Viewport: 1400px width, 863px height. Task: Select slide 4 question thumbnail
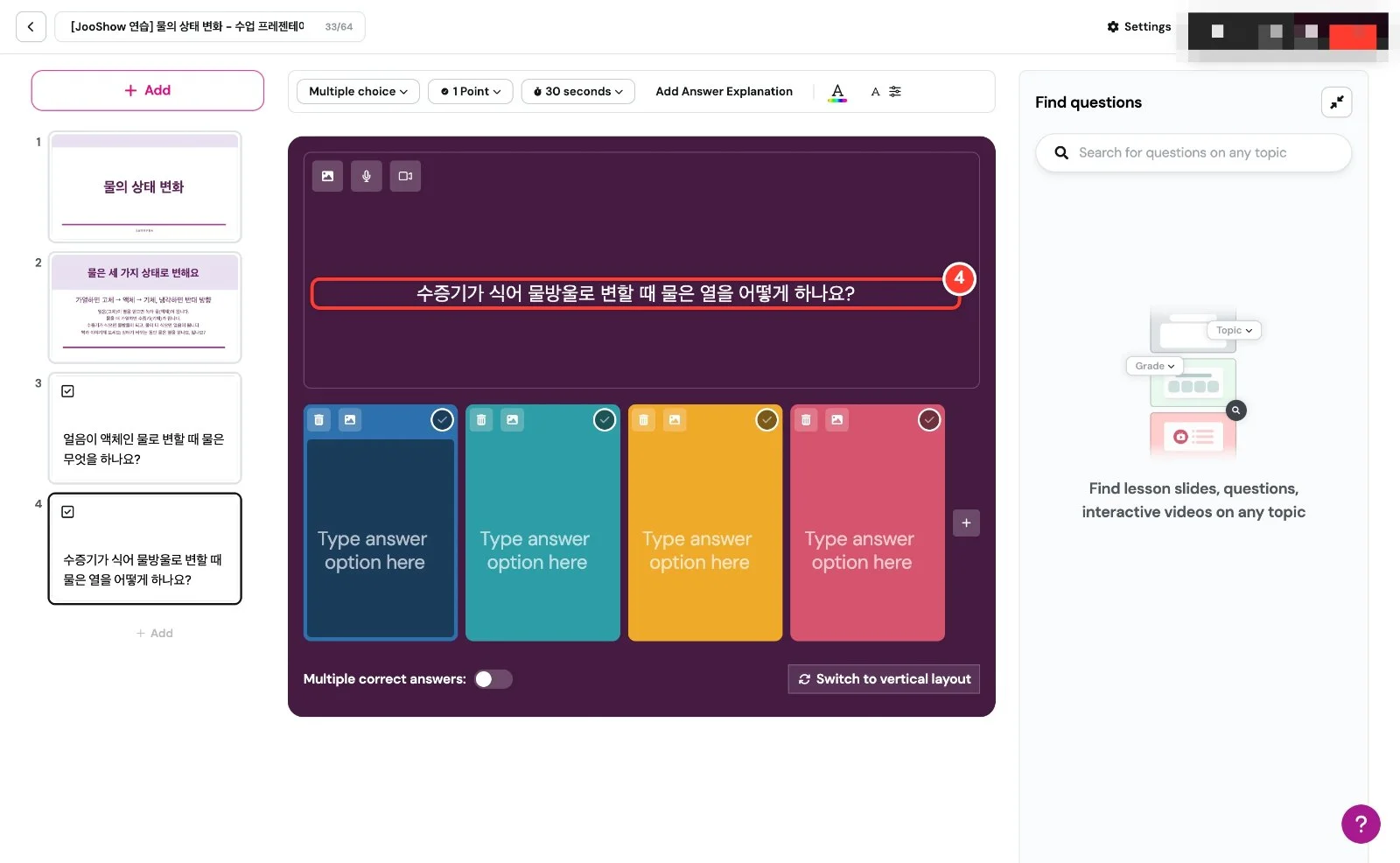[145, 549]
